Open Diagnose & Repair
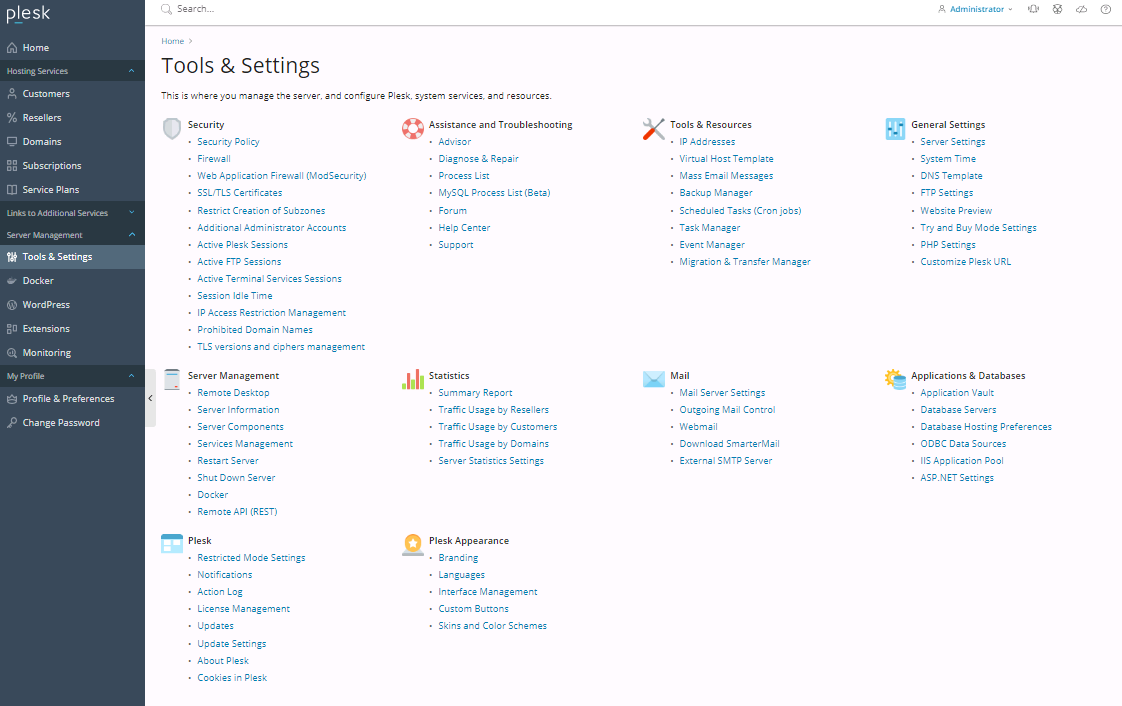 [x=479, y=159]
